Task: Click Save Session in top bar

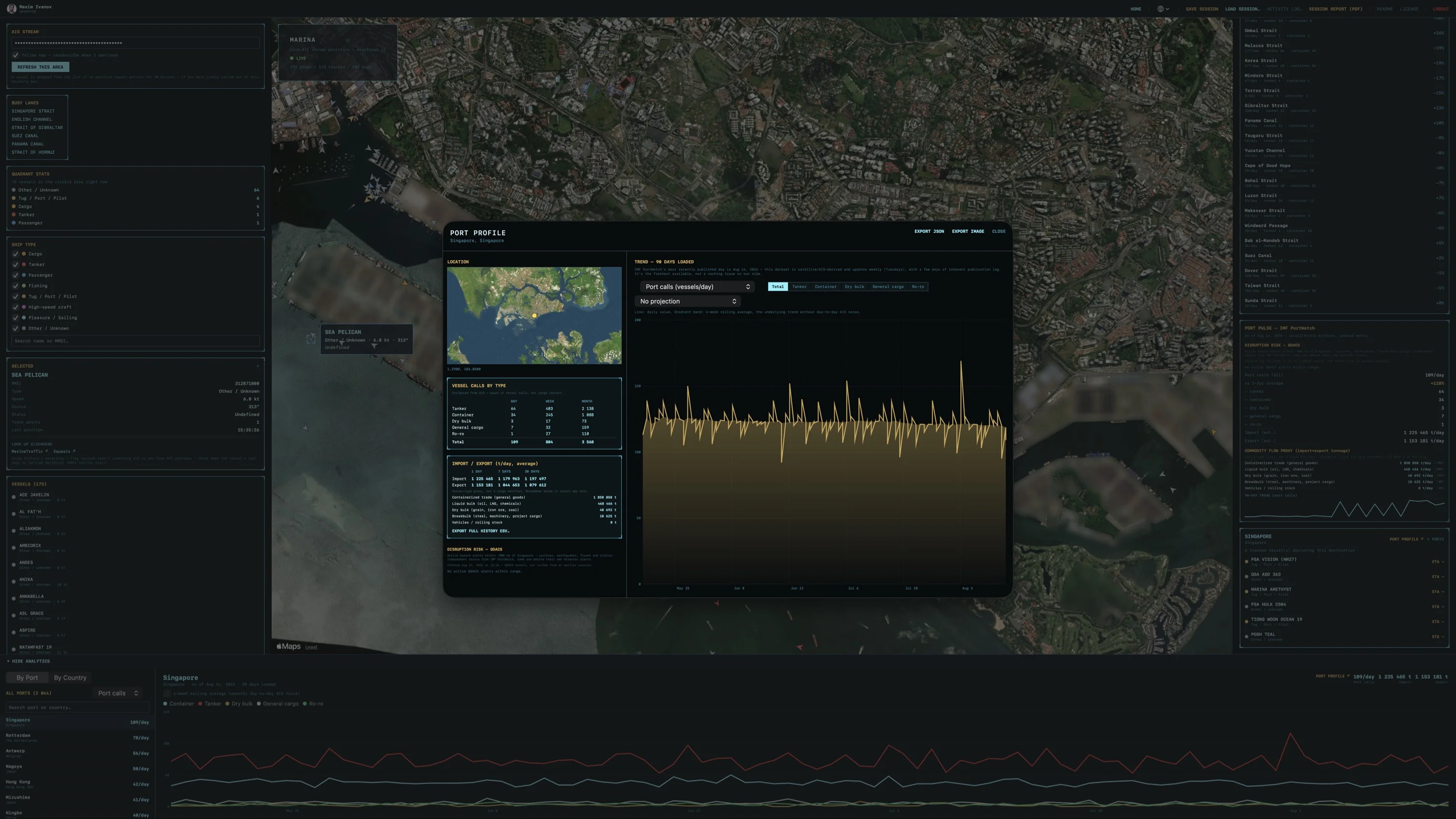Action: click(x=1202, y=9)
